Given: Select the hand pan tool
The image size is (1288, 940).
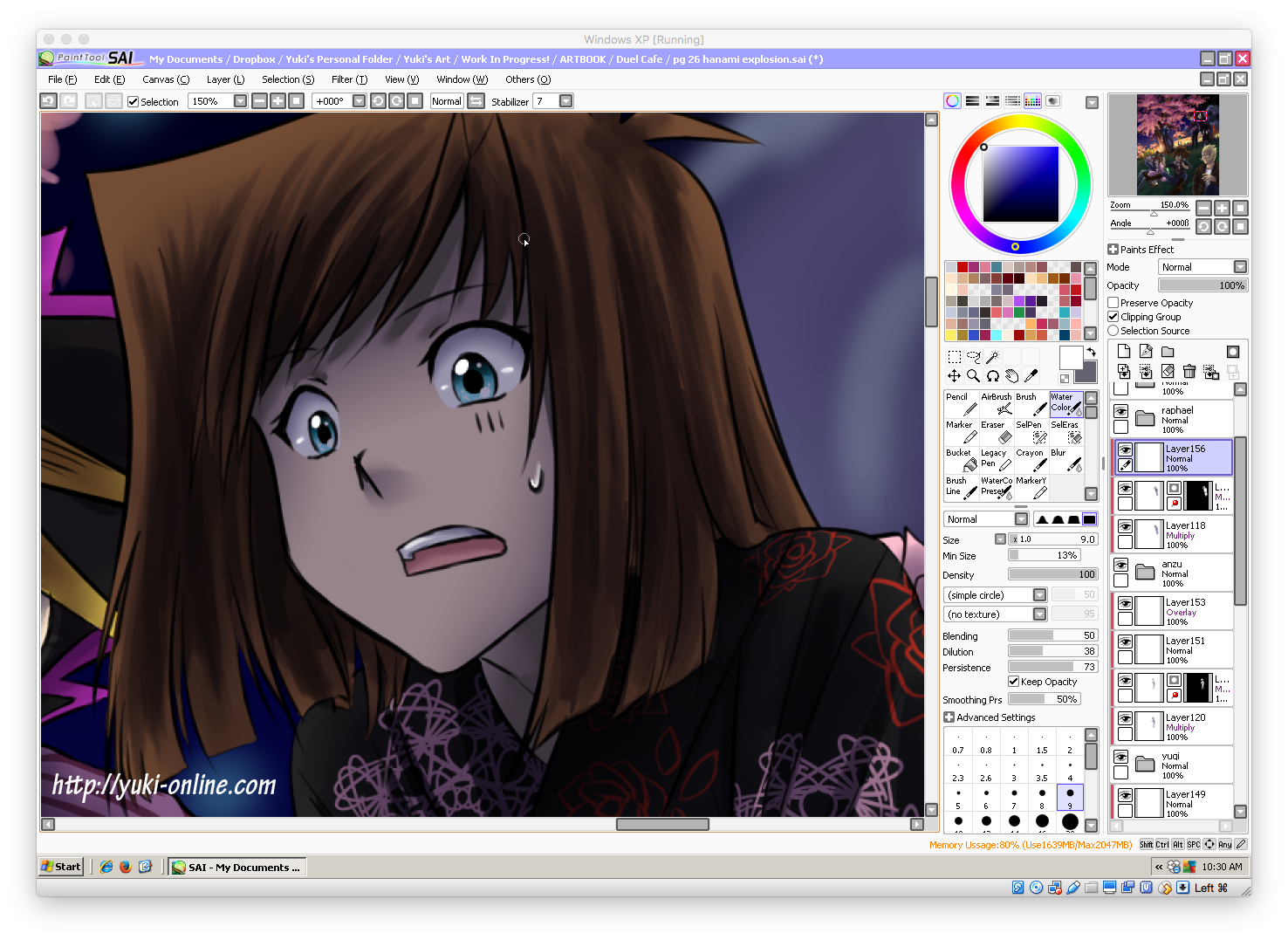Looking at the screenshot, I should 1012,376.
